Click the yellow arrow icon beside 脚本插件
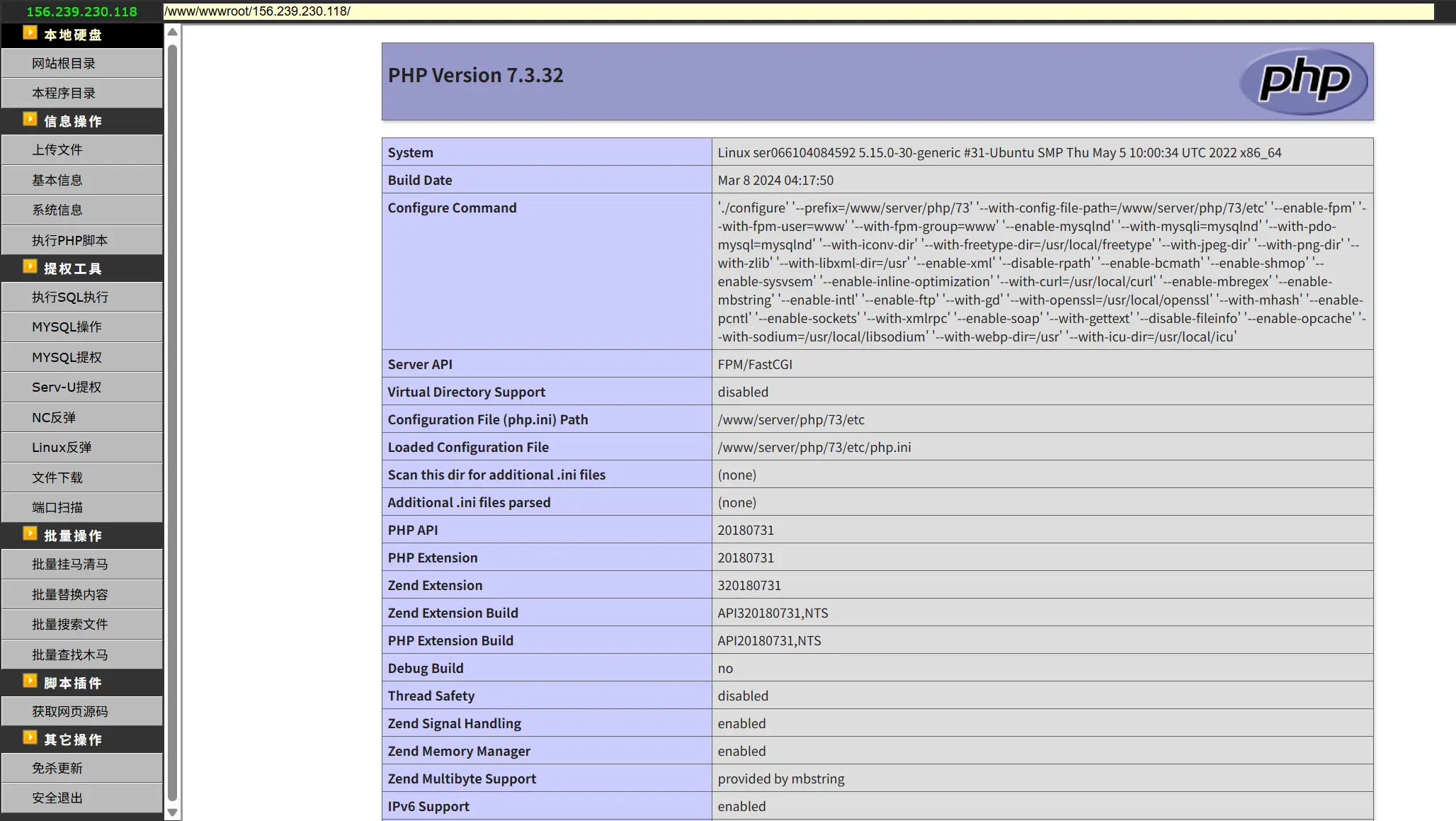The image size is (1456, 821). click(30, 681)
